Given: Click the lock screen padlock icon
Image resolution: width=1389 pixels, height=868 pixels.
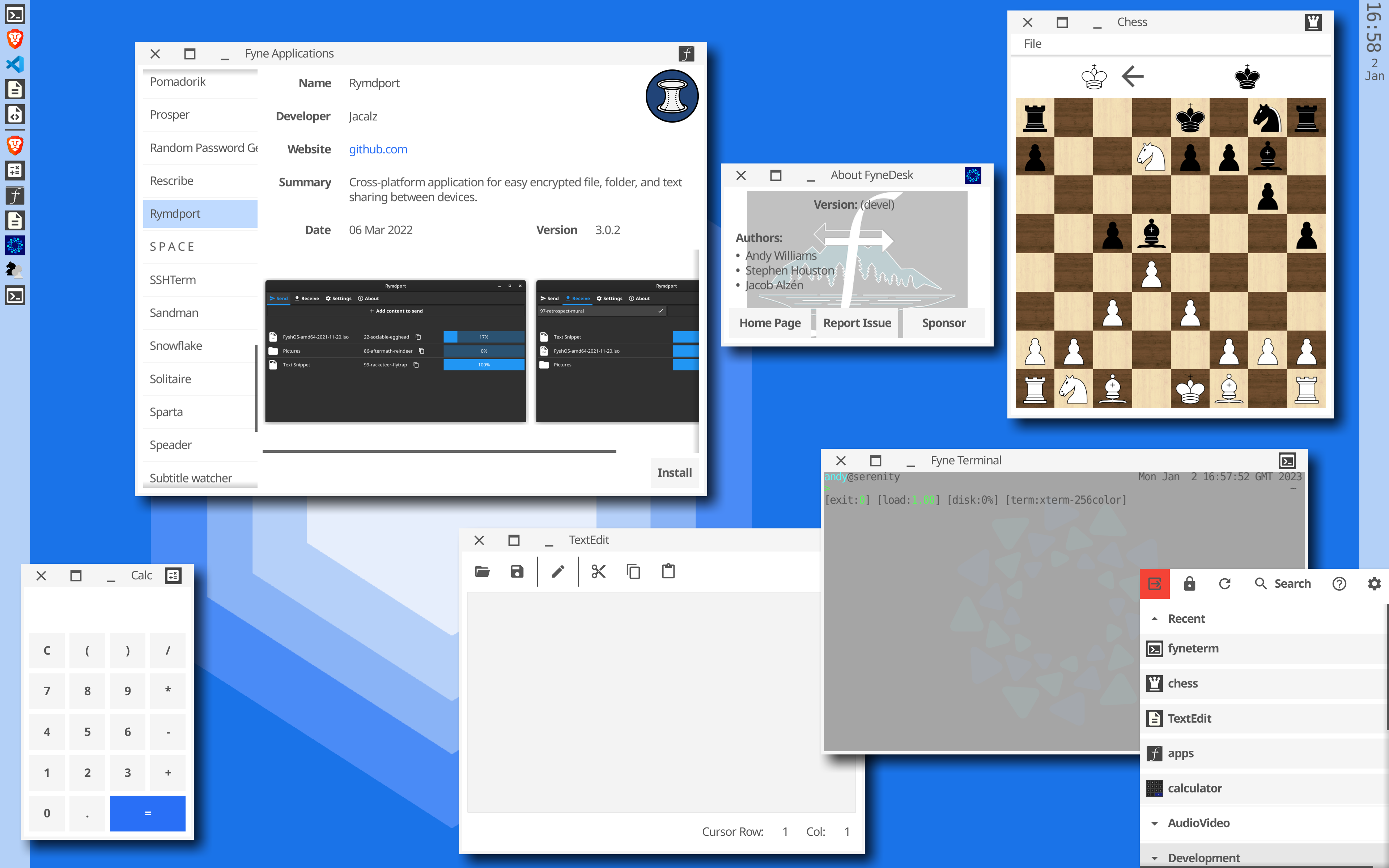Looking at the screenshot, I should 1189,584.
